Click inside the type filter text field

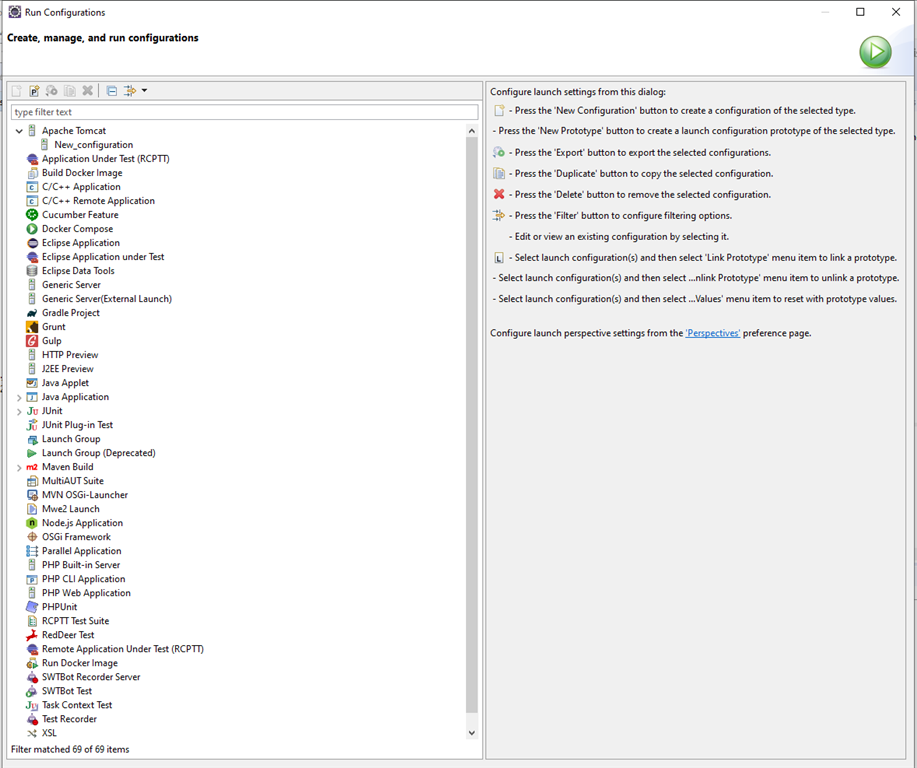[244, 112]
